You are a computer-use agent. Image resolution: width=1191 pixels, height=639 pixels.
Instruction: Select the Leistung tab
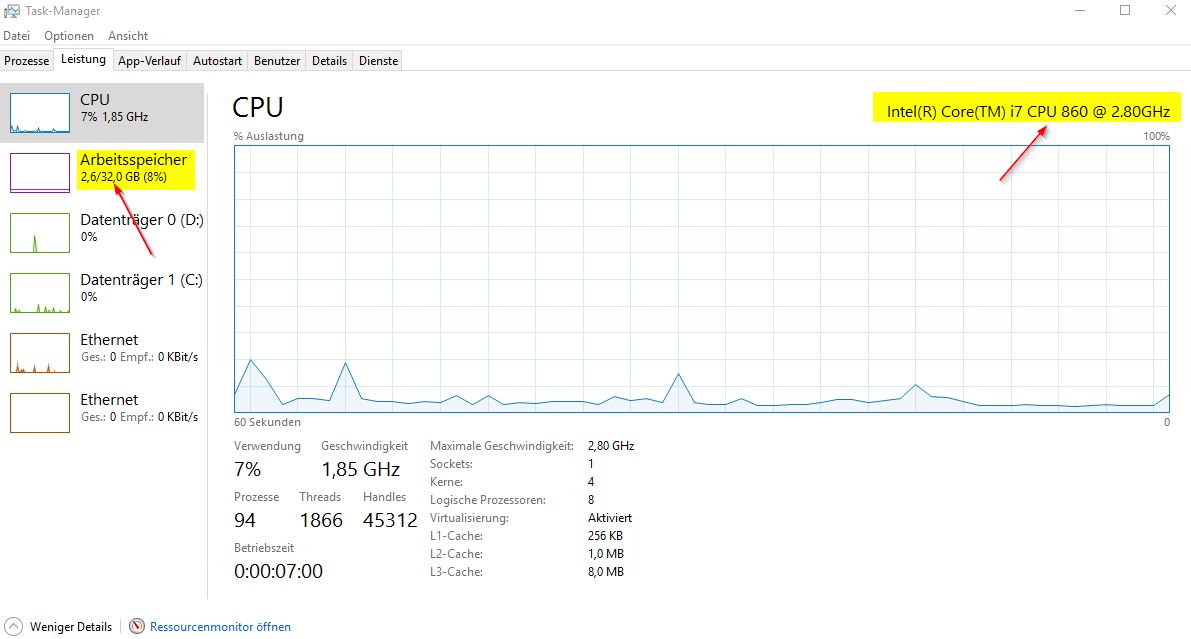84,59
